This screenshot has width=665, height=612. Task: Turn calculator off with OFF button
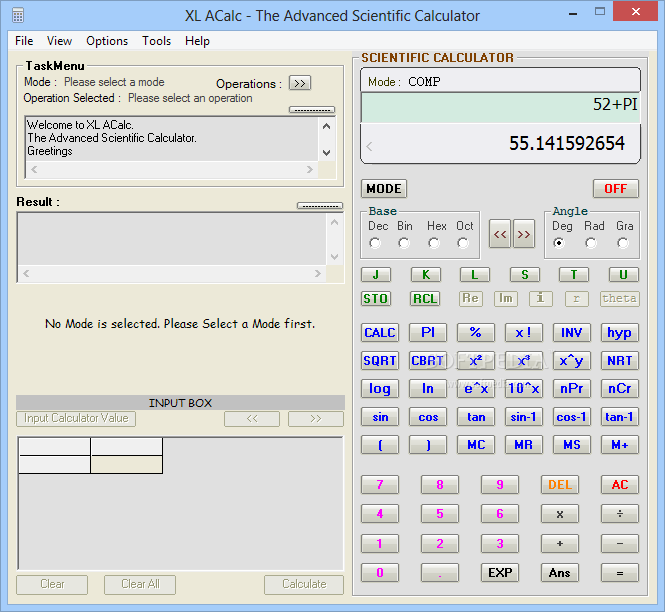click(615, 188)
